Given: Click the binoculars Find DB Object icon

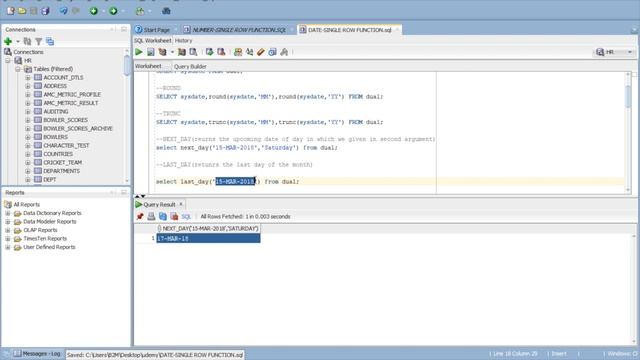Looking at the screenshot, I should coord(166,11).
